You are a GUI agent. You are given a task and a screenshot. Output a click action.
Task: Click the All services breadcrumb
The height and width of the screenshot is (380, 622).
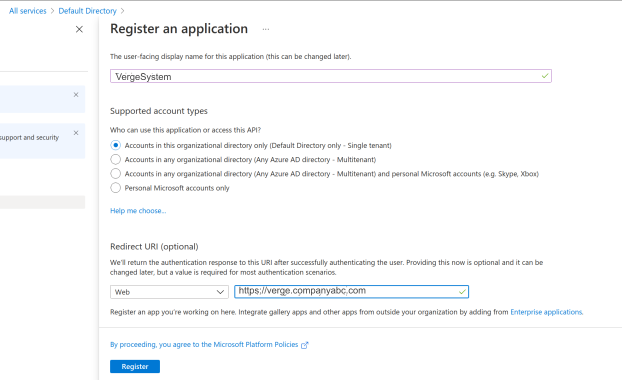point(28,11)
